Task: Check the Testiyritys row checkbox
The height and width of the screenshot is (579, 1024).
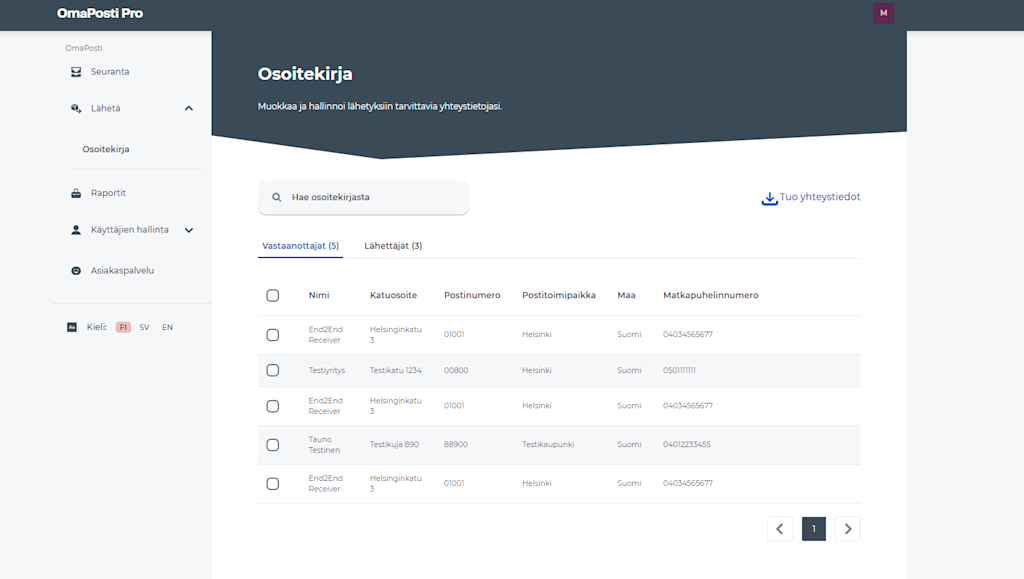Action: pyautogui.click(x=273, y=370)
